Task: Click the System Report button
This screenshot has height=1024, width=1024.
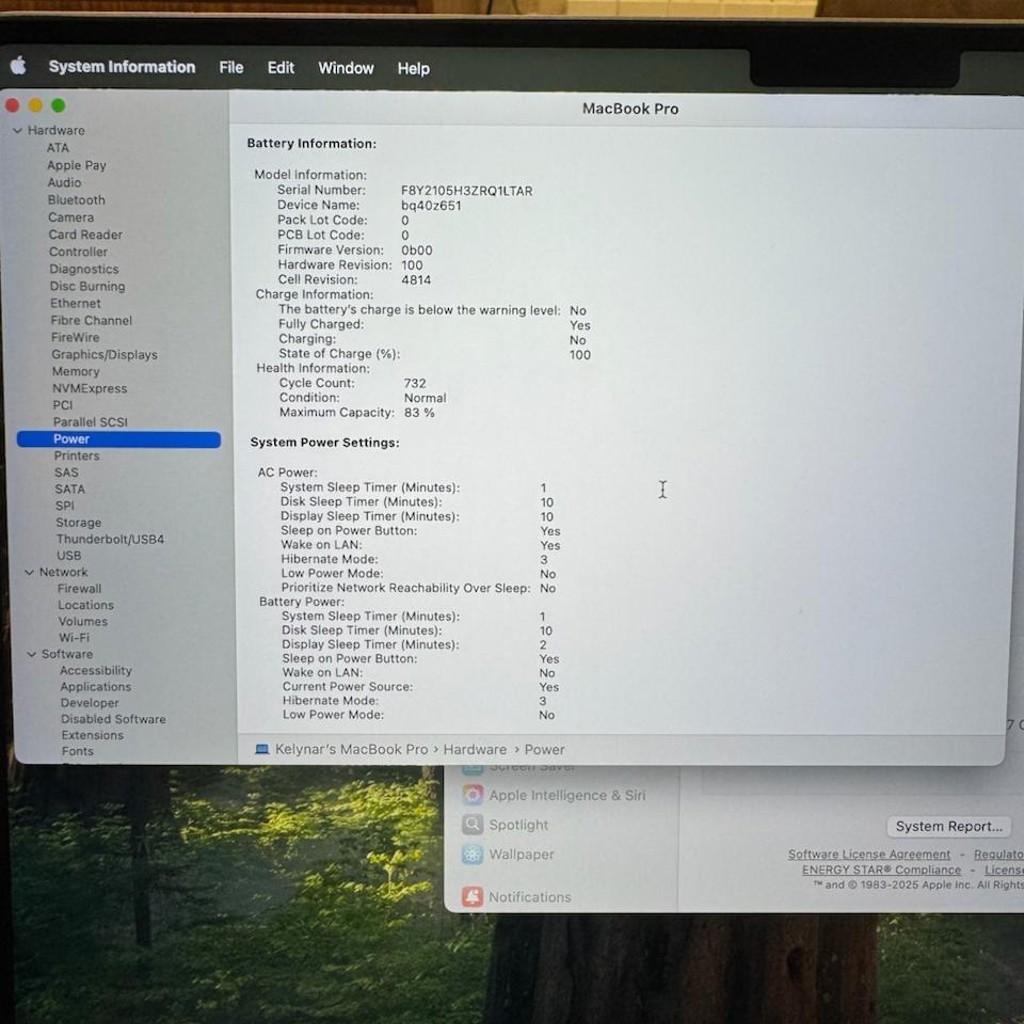Action: pyautogui.click(x=948, y=826)
